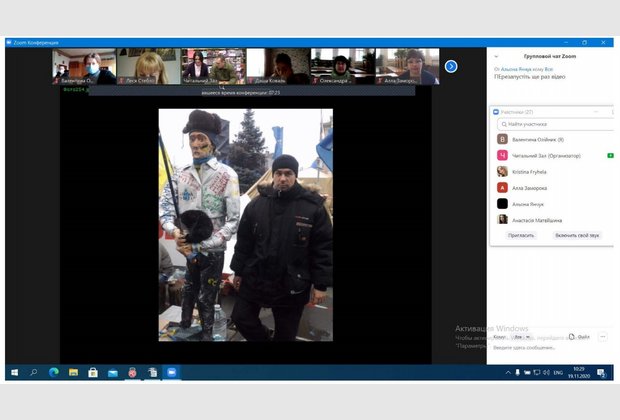Open the Microsoft Store taskbar icon
This screenshot has height=420, width=620.
[x=93, y=372]
